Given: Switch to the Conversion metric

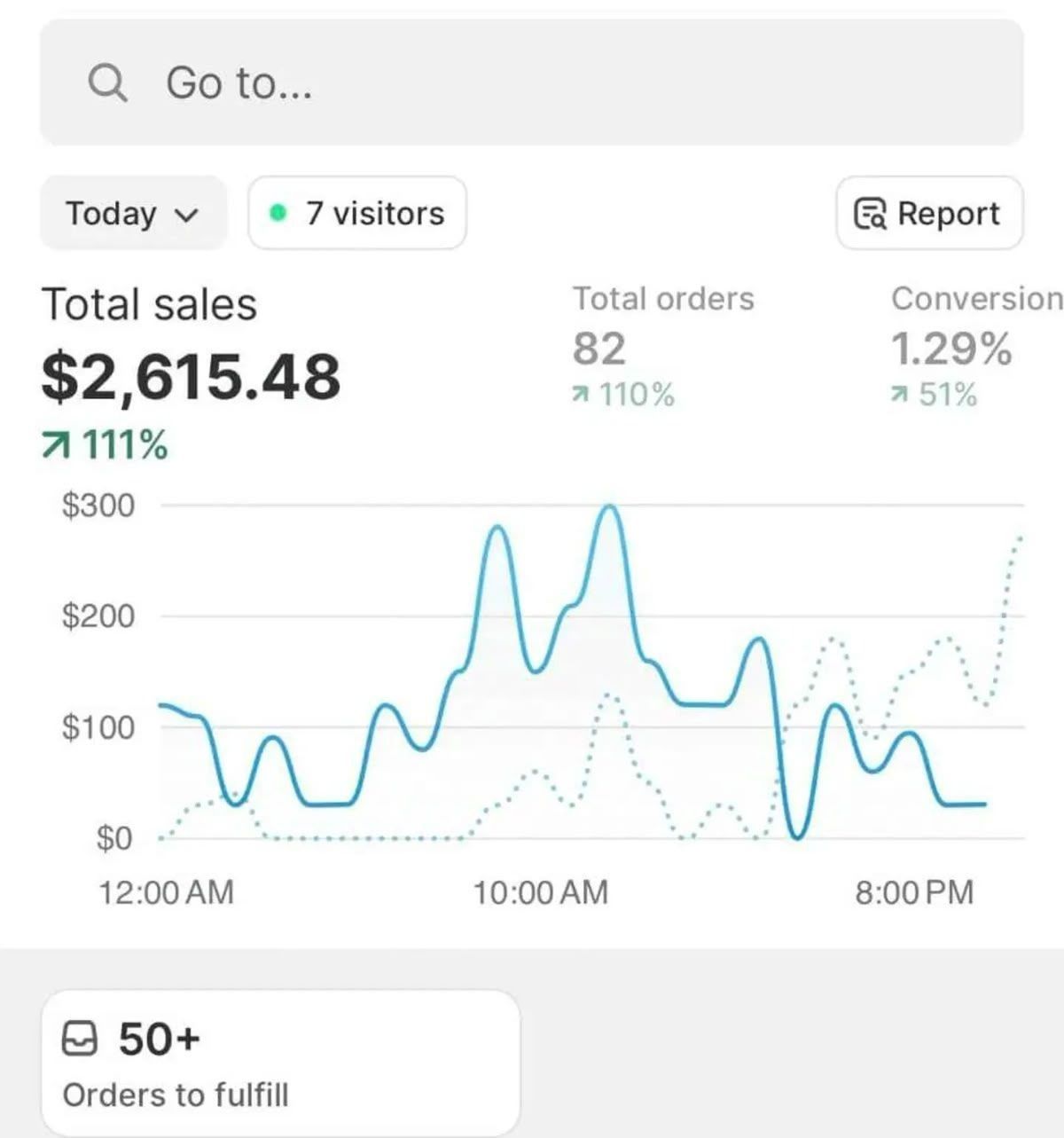Looking at the screenshot, I should (x=975, y=299).
